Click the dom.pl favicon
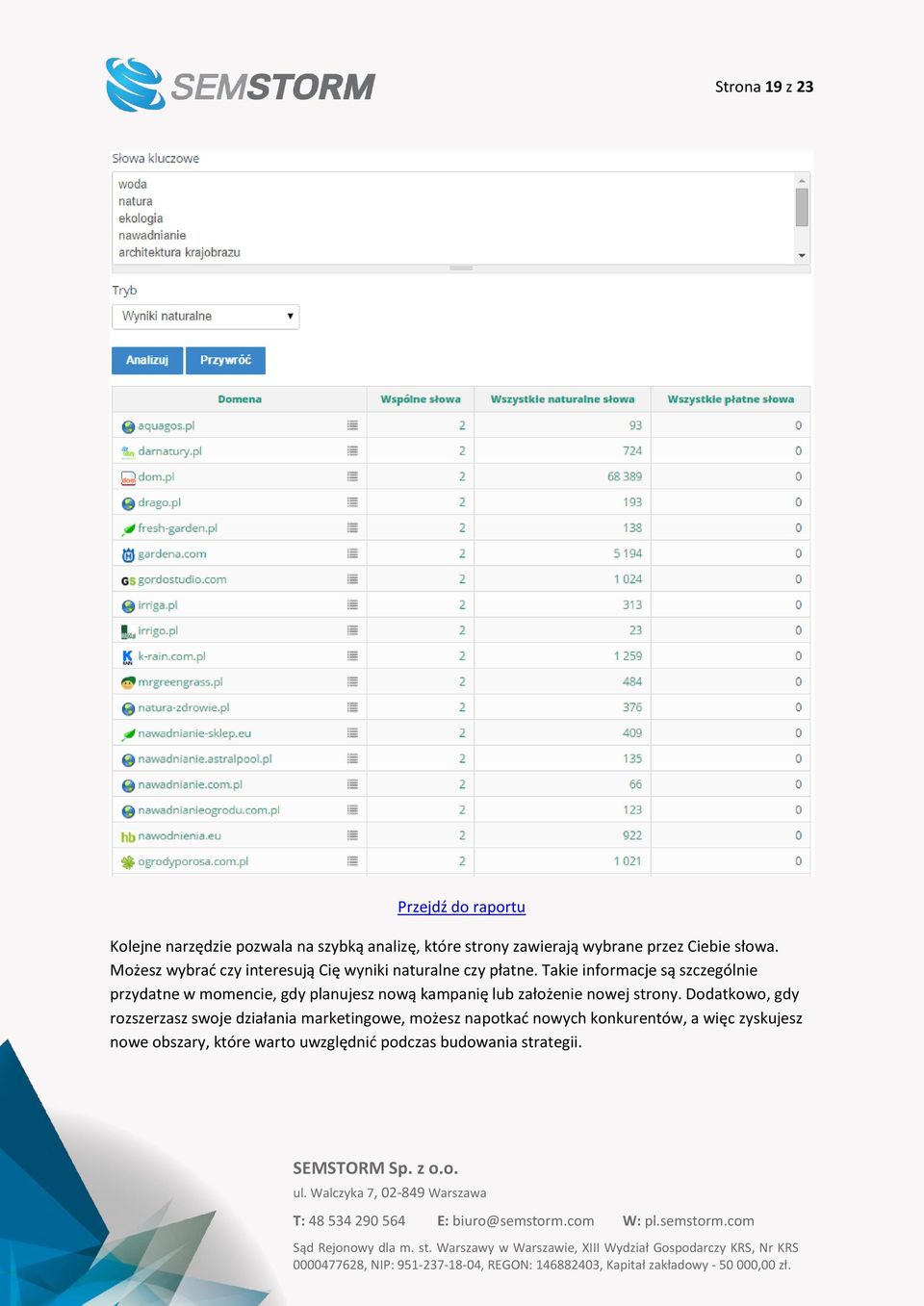Image resolution: width=924 pixels, height=1306 pixels. [128, 477]
